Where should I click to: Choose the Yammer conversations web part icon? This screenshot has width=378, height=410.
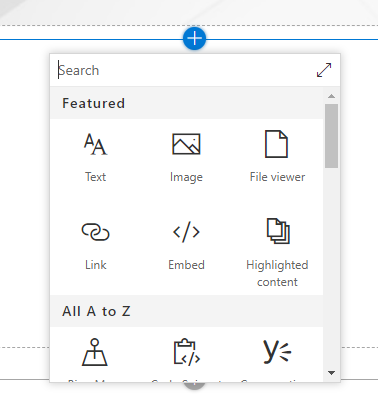pos(277,351)
